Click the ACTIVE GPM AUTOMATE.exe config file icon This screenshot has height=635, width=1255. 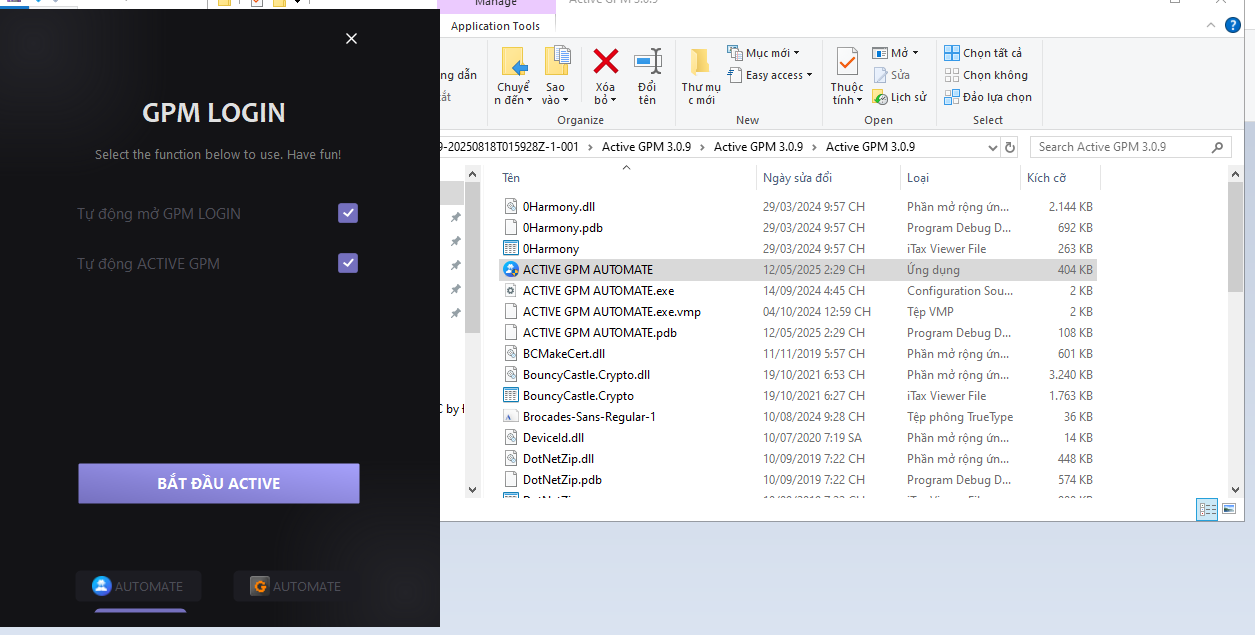[510, 291]
